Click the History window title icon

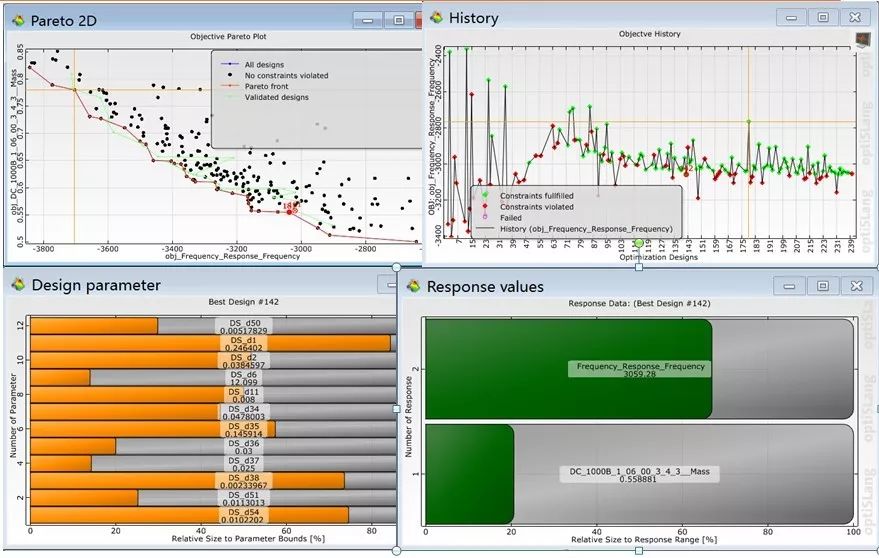click(437, 19)
